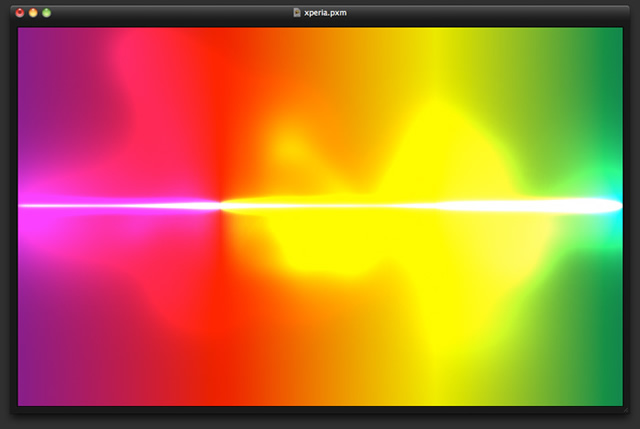640x429 pixels.
Task: Minimize the xperia.pxm window
Action: point(33,13)
